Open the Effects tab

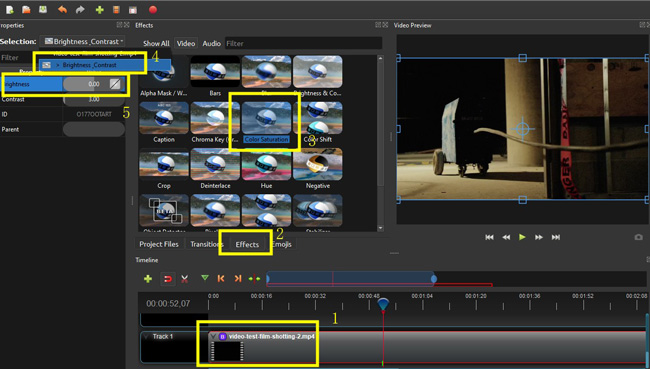(x=247, y=245)
